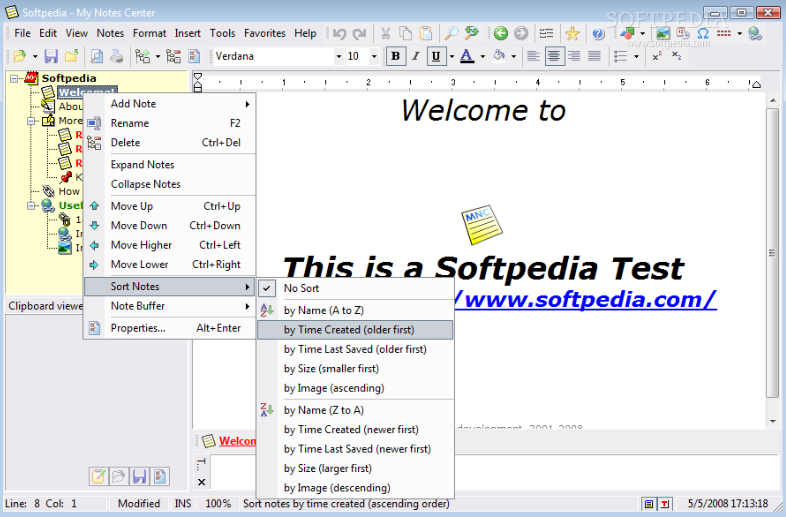The height and width of the screenshot is (517, 786).
Task: Go back with the green arrow icon
Action: tap(500, 34)
